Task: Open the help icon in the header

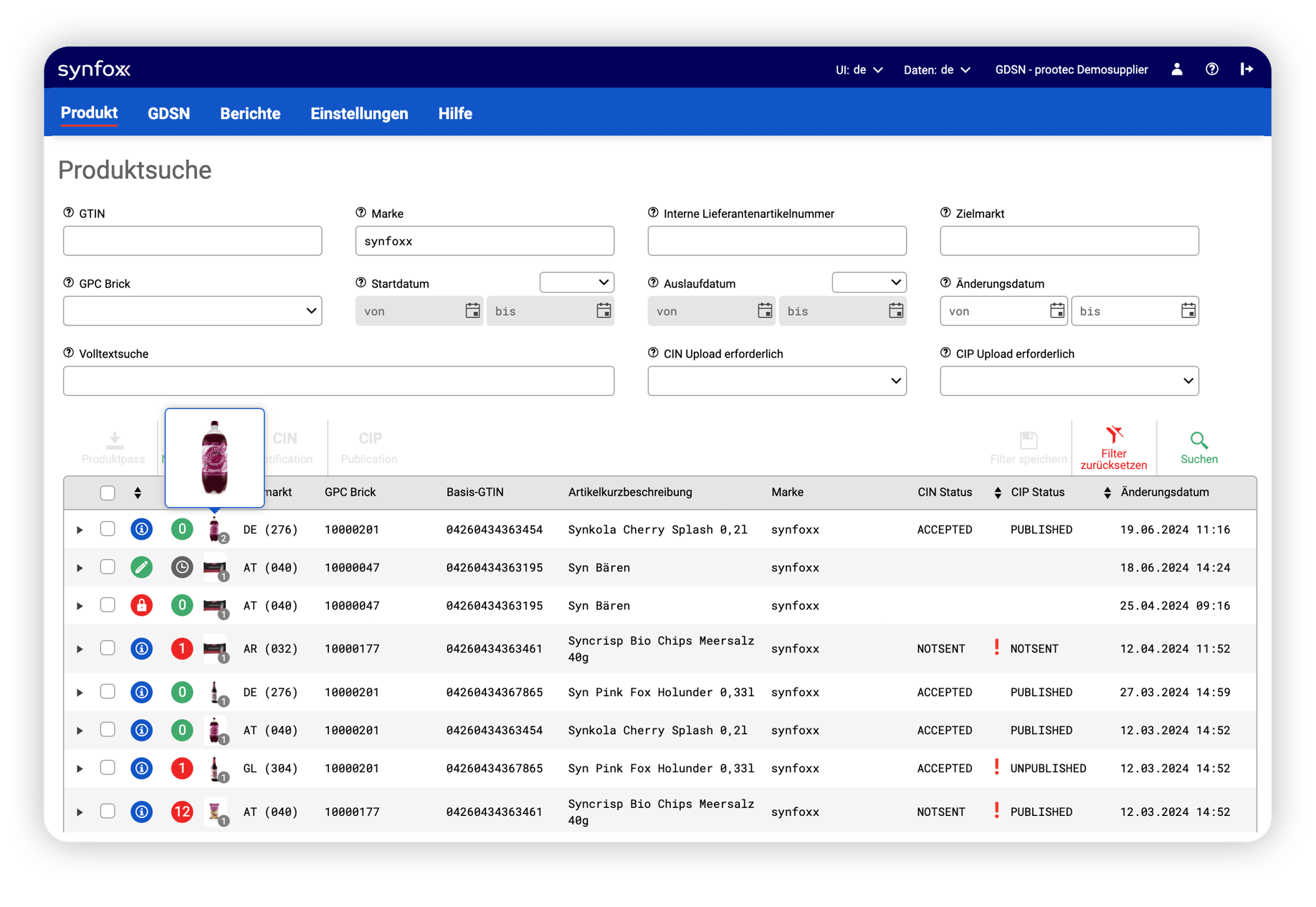Action: 1211,70
